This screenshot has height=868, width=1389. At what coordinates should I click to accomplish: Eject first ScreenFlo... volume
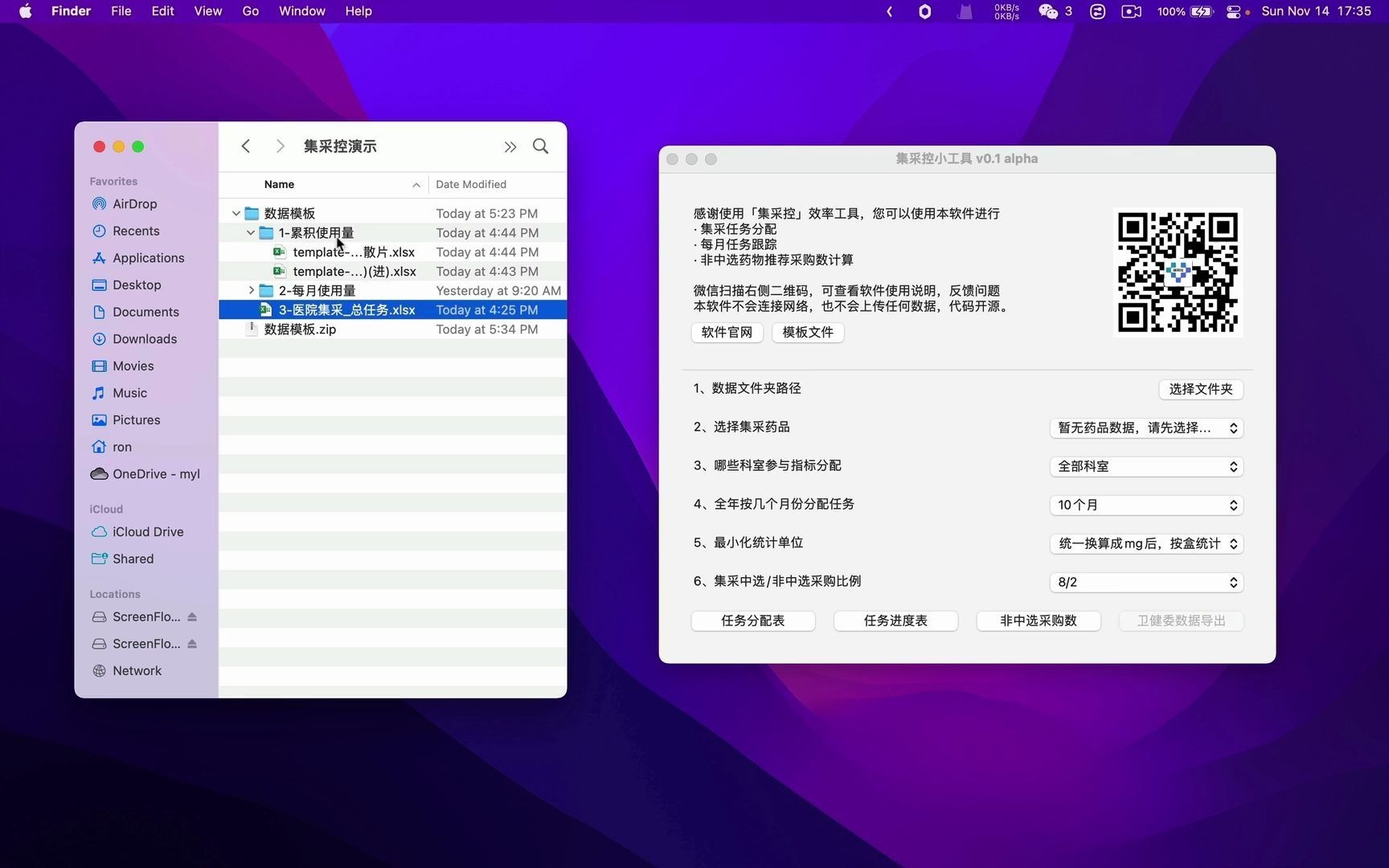pyautogui.click(x=192, y=617)
